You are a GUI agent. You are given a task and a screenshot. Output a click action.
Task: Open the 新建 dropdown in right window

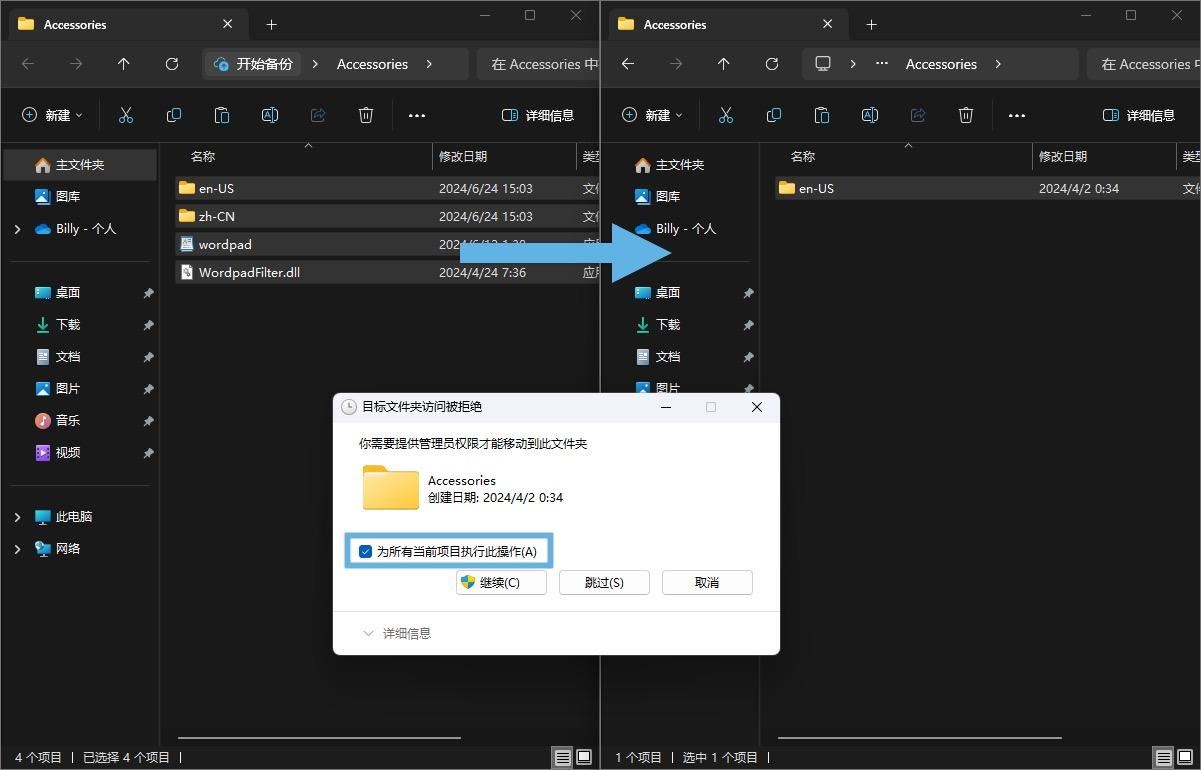(x=652, y=115)
